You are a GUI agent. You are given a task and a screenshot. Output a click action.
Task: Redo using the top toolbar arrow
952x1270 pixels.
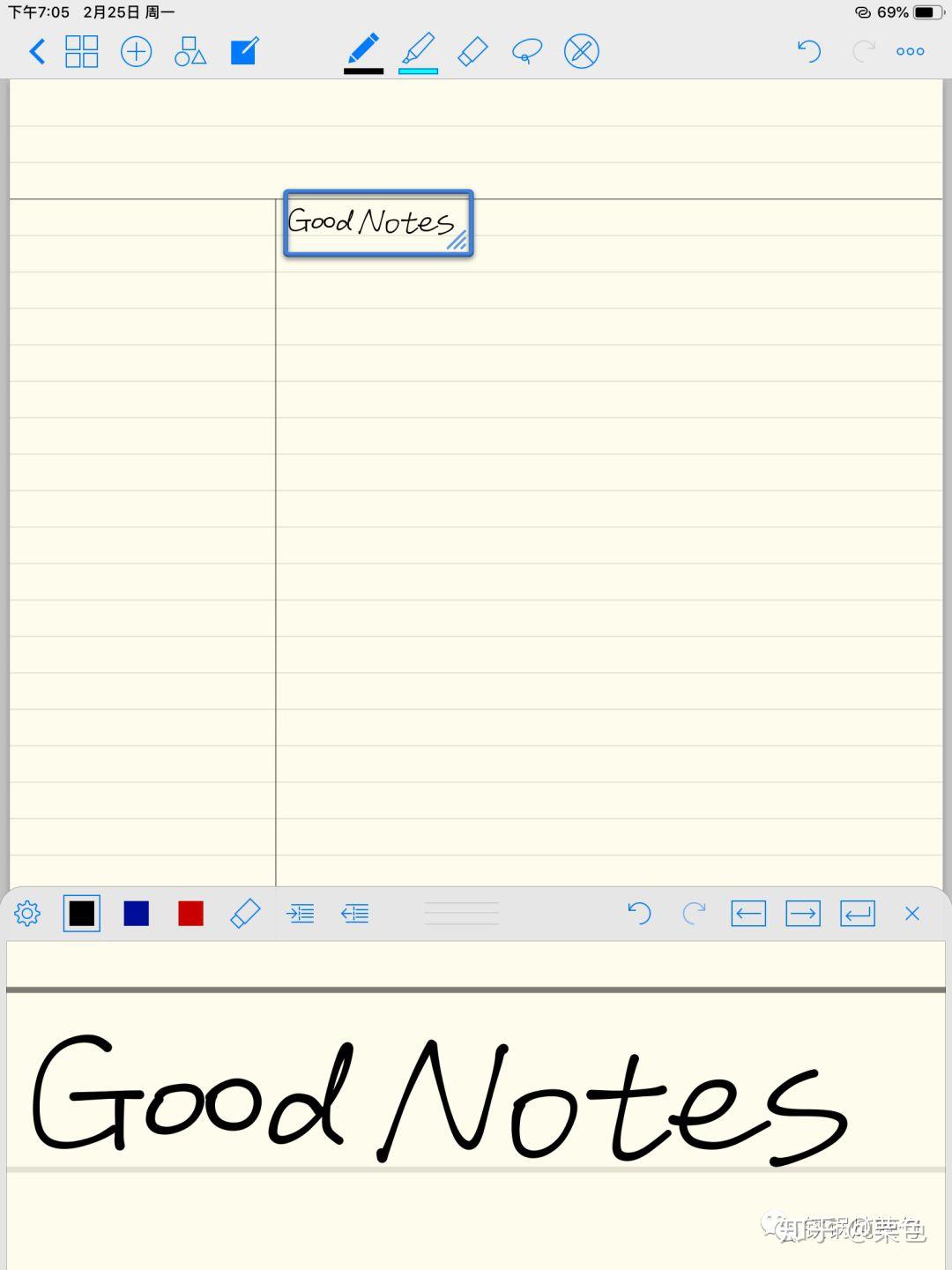(864, 51)
